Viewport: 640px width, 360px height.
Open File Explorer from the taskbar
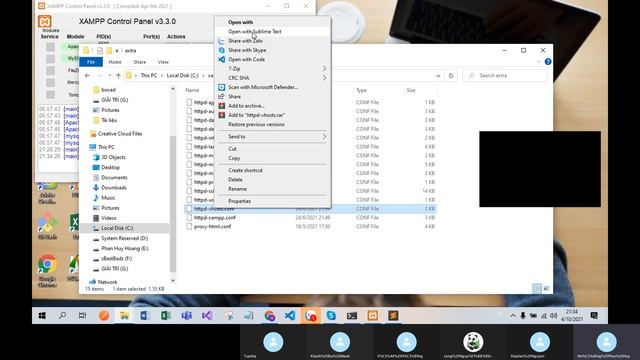124,316
